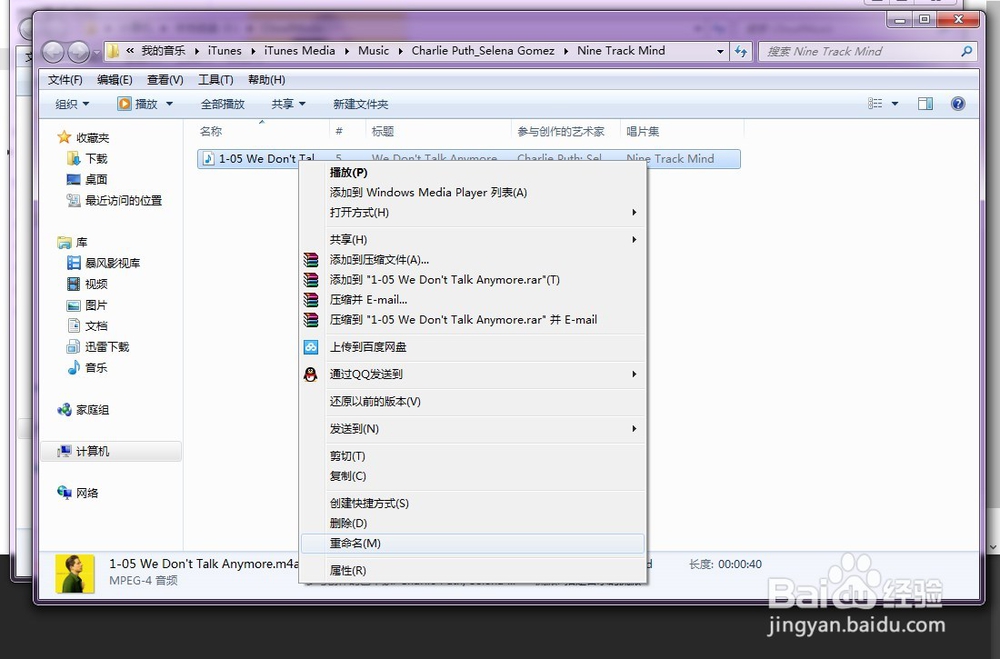
Task: Click the back navigation arrow
Action: [53, 51]
